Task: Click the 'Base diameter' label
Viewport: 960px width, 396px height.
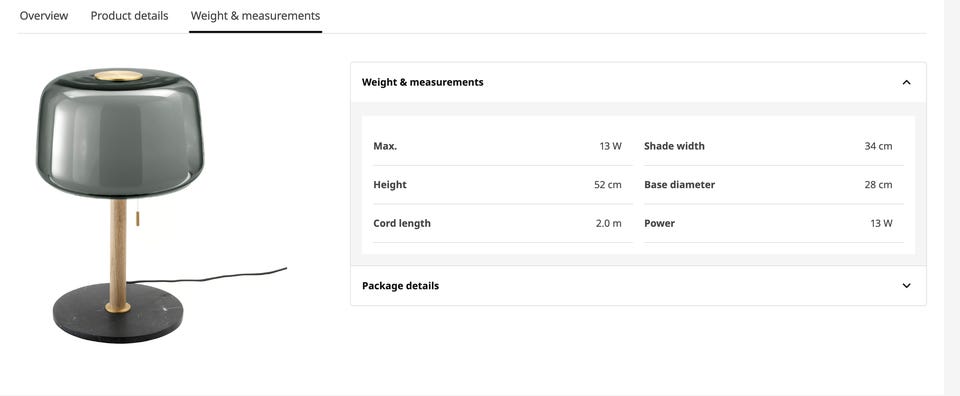Action: tap(680, 185)
